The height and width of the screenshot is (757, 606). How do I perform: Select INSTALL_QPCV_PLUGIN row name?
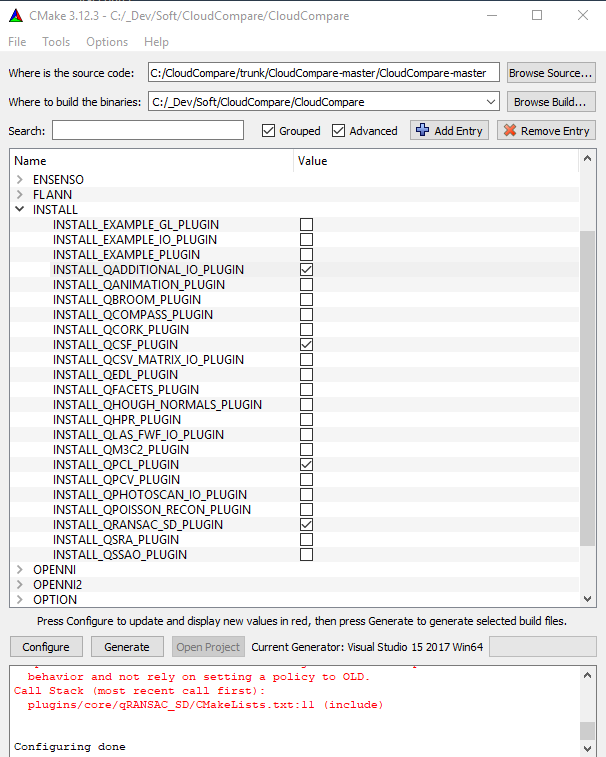[116, 479]
